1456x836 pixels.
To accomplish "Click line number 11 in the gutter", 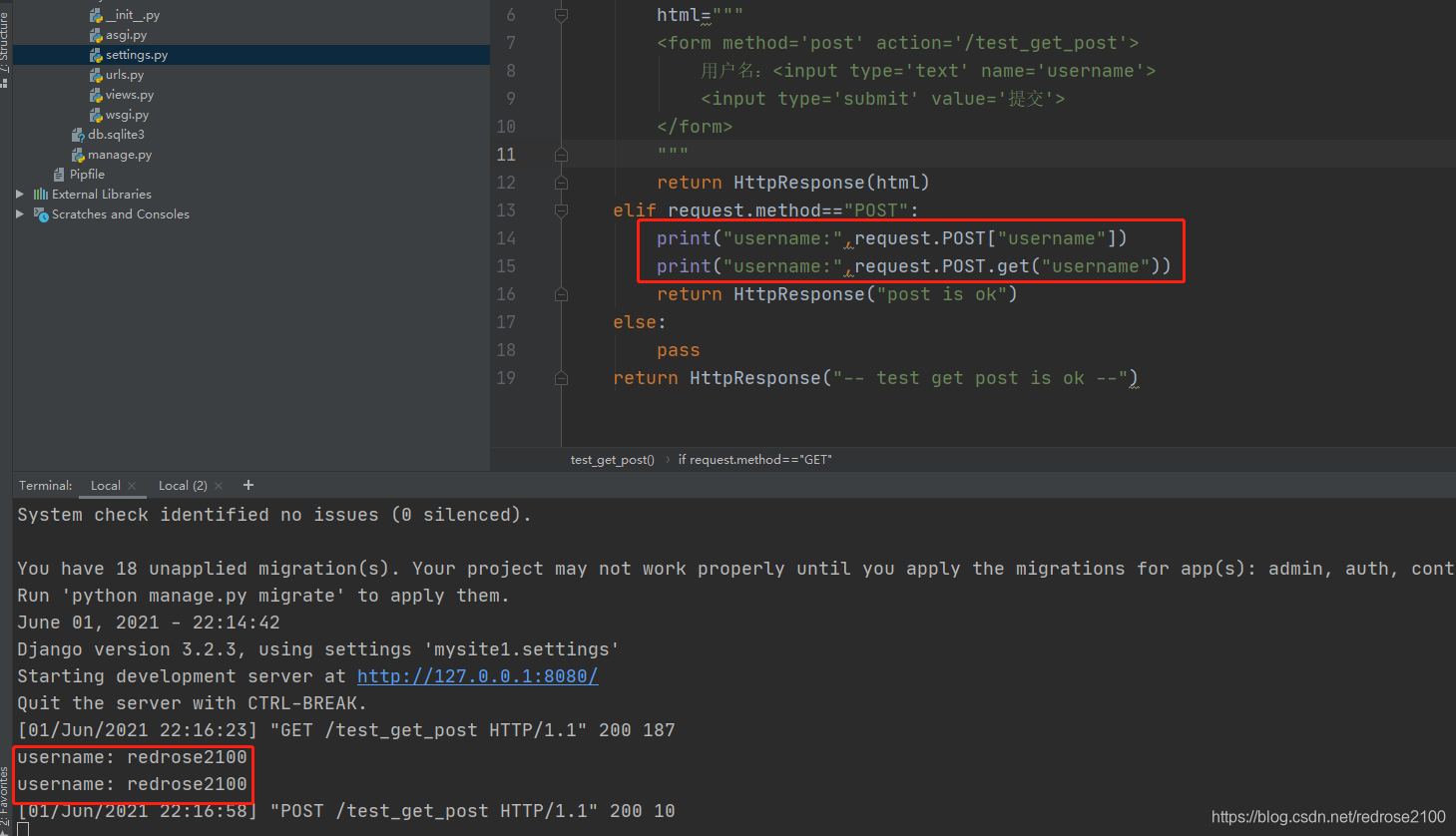I will [506, 155].
